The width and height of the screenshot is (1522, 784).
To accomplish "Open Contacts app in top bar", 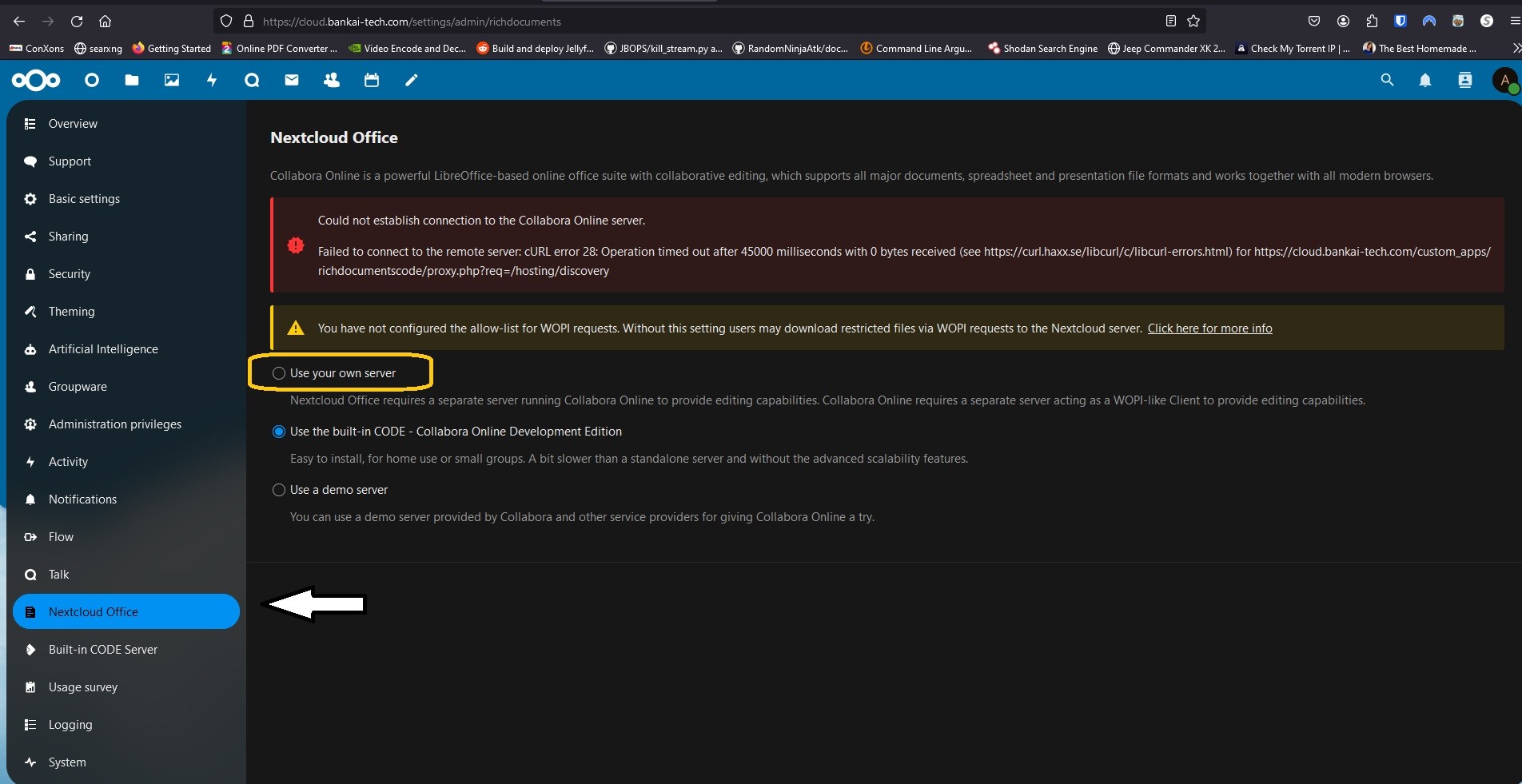I will [x=332, y=80].
